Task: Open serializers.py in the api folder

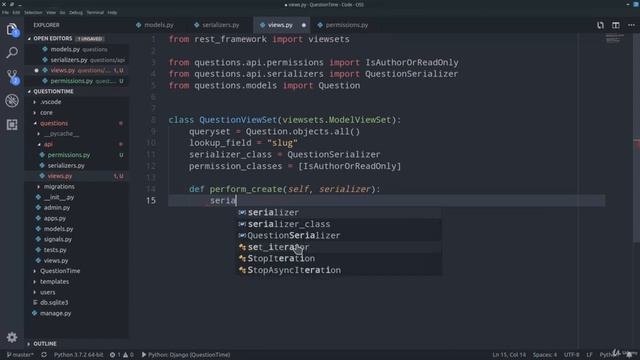Action: pyautogui.click(x=66, y=166)
